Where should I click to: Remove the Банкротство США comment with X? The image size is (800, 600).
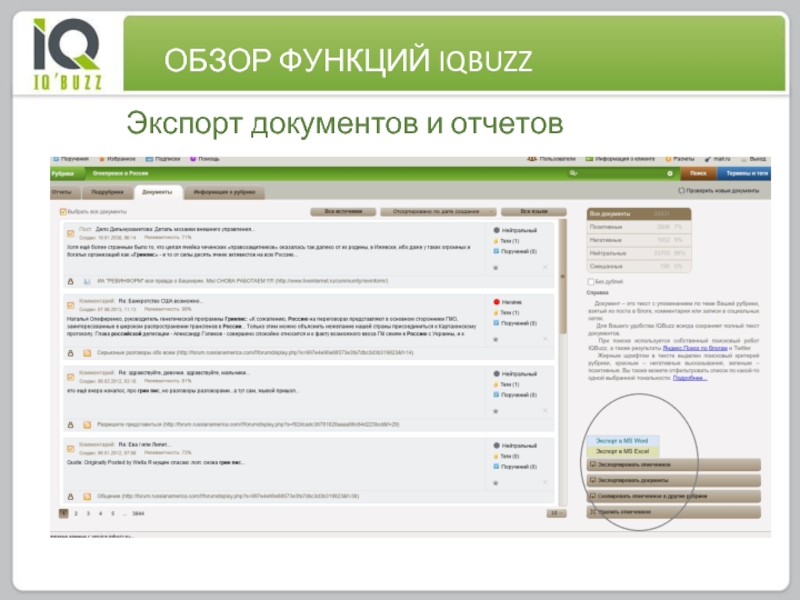pos(545,339)
